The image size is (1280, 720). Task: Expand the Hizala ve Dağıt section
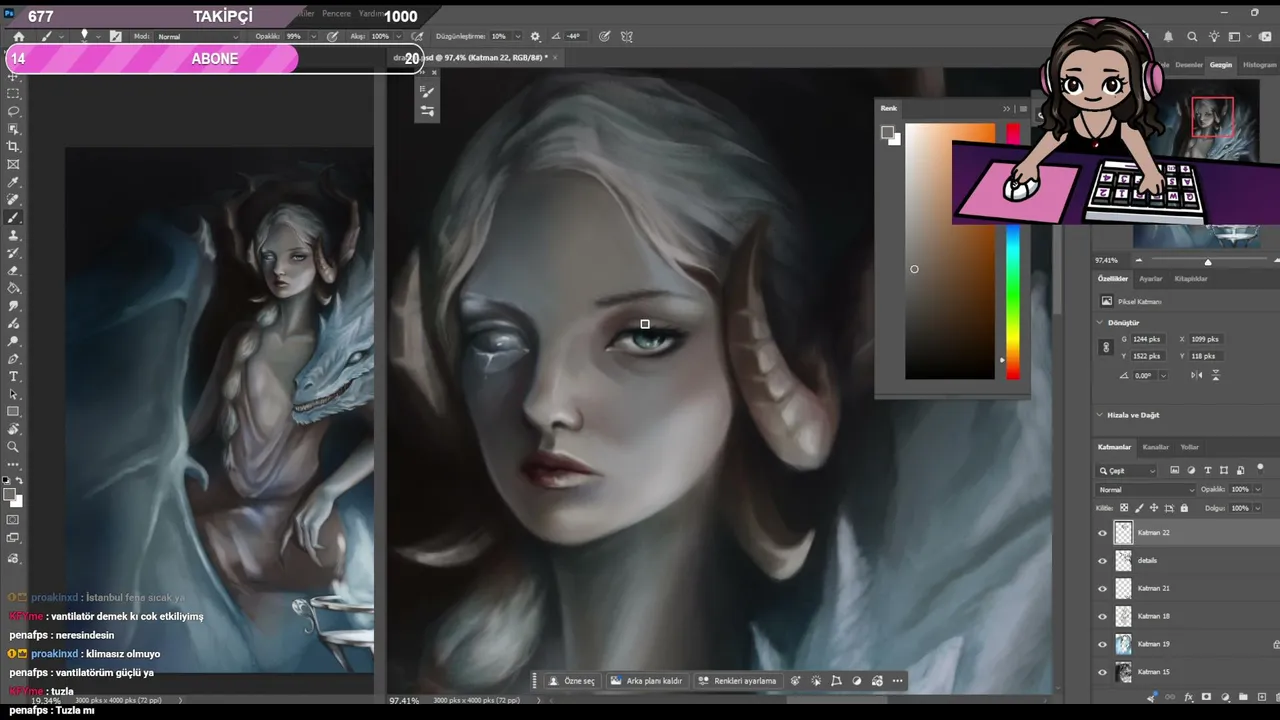pos(1100,415)
